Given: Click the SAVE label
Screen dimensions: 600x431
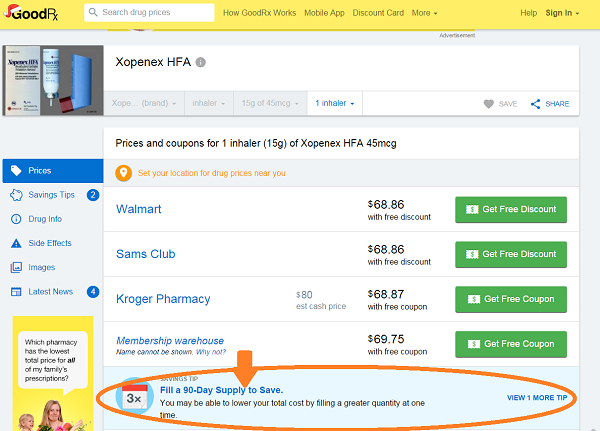Looking at the screenshot, I should point(508,104).
